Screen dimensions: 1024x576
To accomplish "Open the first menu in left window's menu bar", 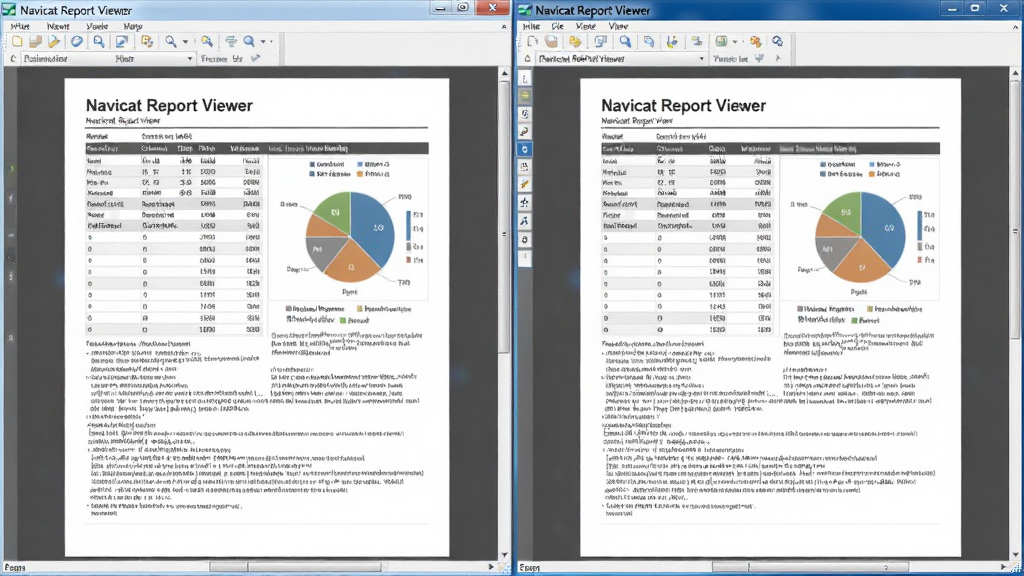I will point(20,26).
